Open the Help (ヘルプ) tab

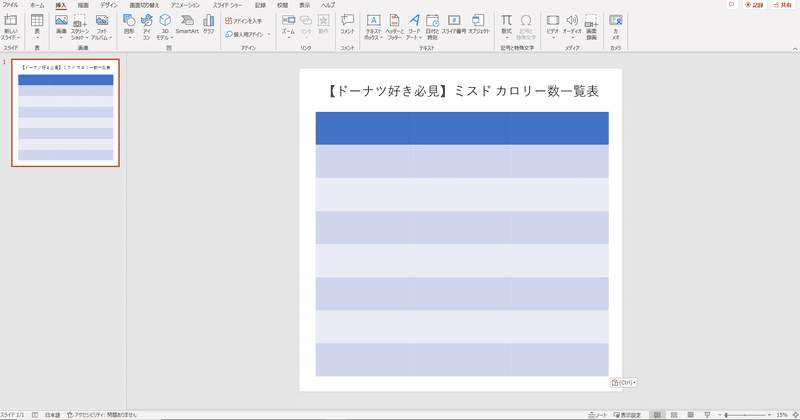pos(328,5)
